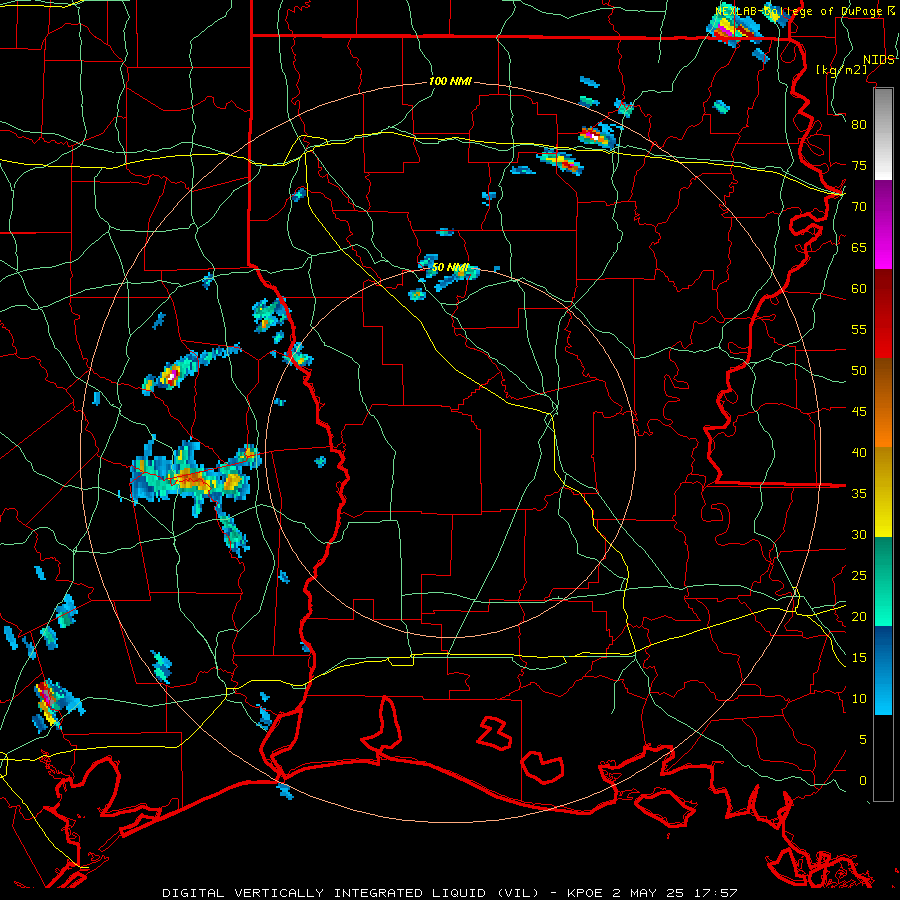
Task: Click the 55 value on the color scale
Action: 859,329
